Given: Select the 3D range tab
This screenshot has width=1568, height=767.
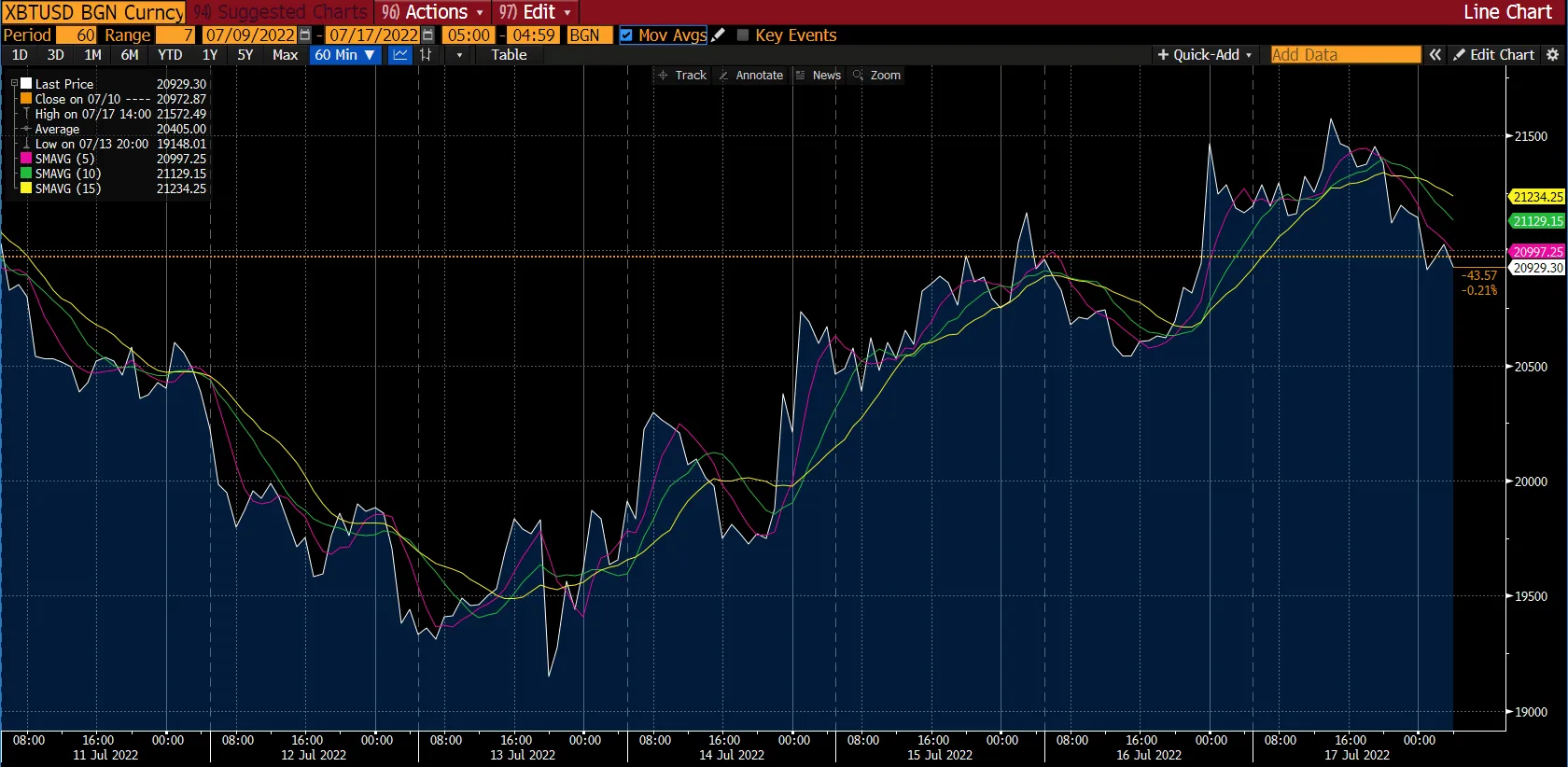Looking at the screenshot, I should point(56,55).
